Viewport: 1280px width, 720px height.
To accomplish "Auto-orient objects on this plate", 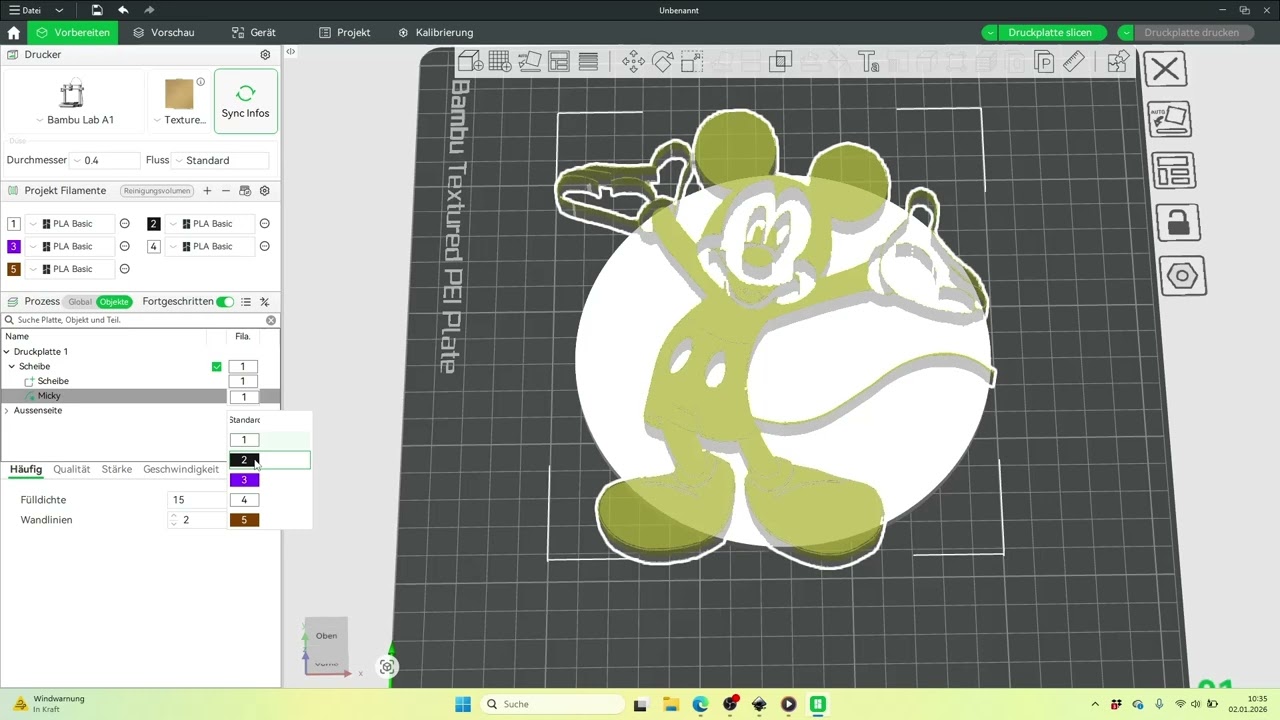I will click(1169, 120).
